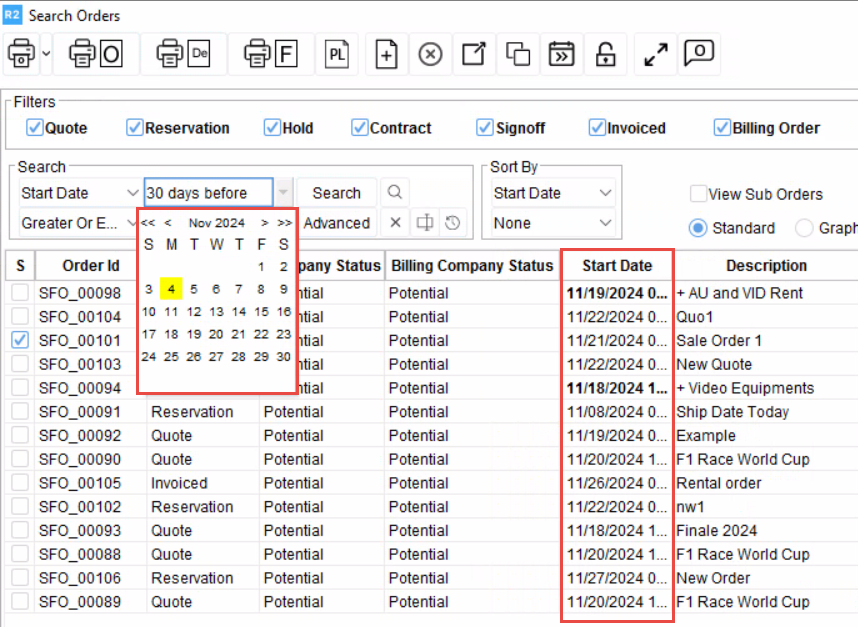Screen dimensions: 858x627
Task: Click the Advanced search button
Action: coord(337,223)
